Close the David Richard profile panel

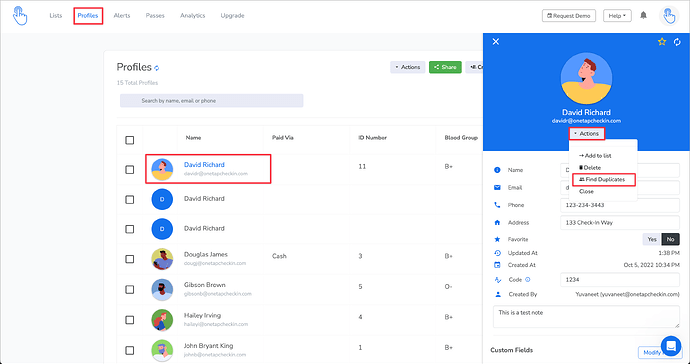tap(495, 41)
